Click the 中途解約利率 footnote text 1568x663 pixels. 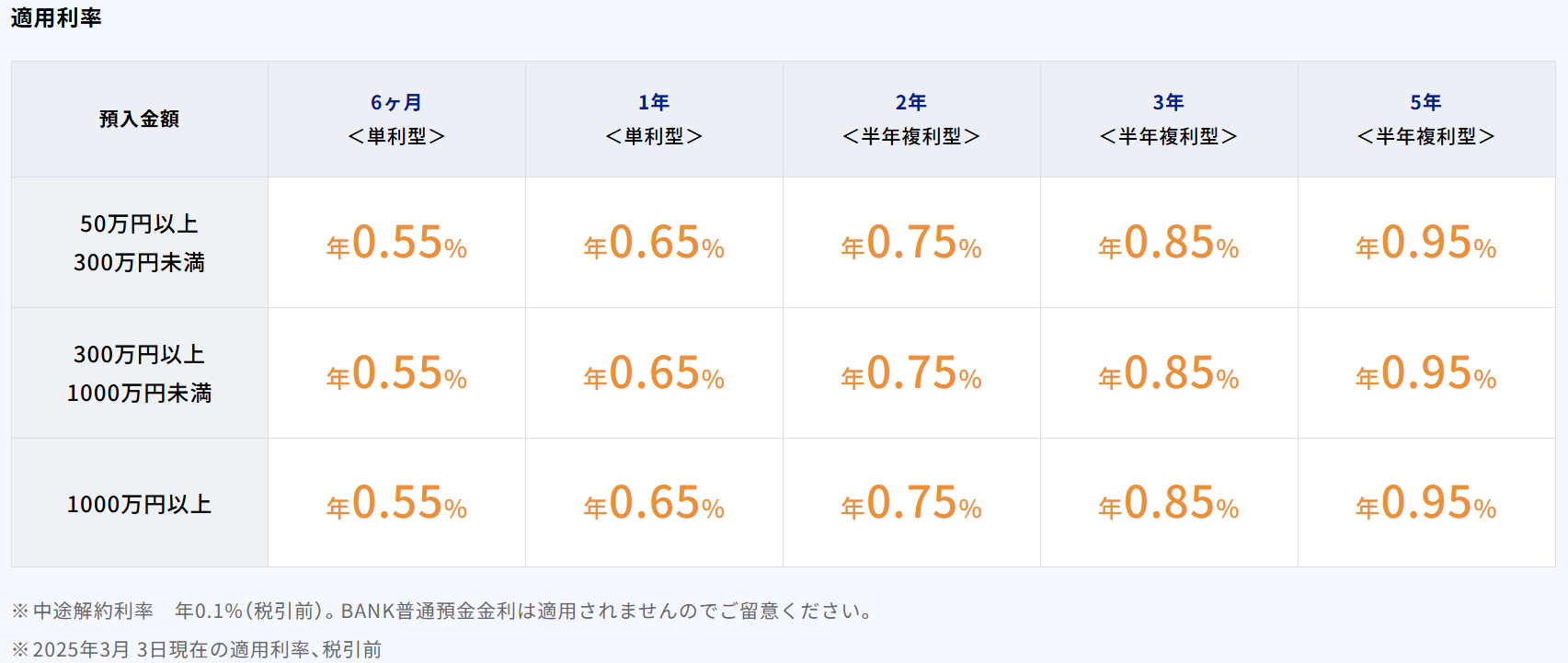pos(443,611)
